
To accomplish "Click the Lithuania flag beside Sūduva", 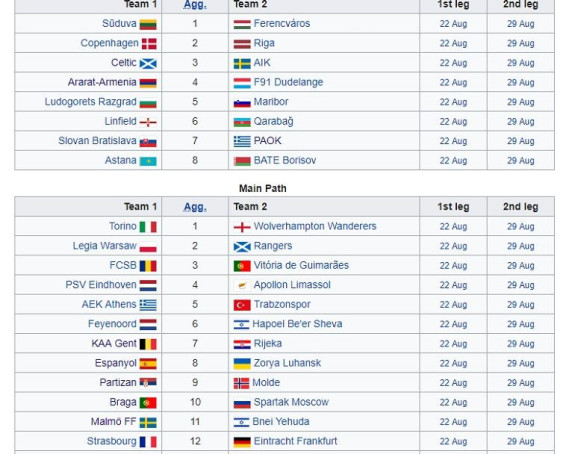I will (148, 25).
